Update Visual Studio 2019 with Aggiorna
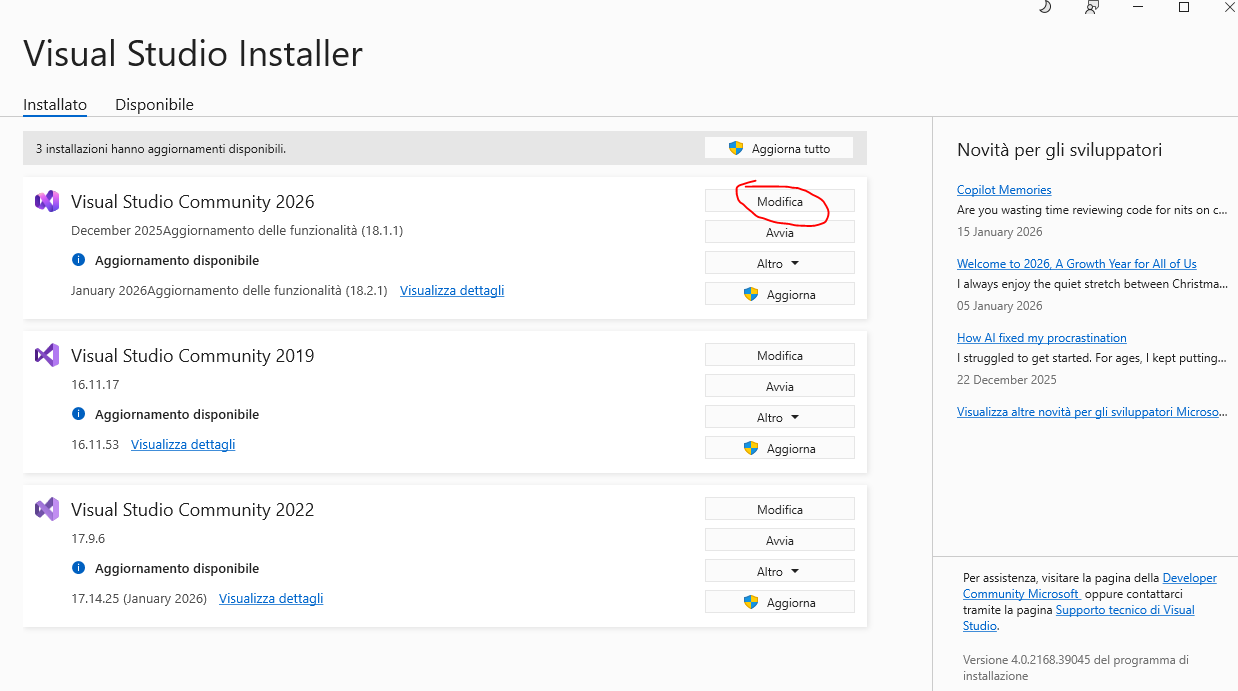The width and height of the screenshot is (1238, 691). pyautogui.click(x=779, y=448)
